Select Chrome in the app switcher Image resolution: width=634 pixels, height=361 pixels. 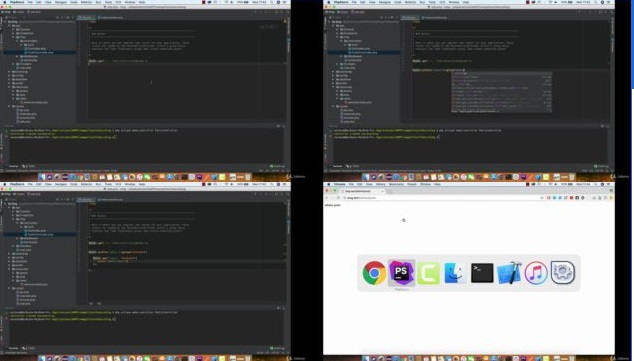374,273
